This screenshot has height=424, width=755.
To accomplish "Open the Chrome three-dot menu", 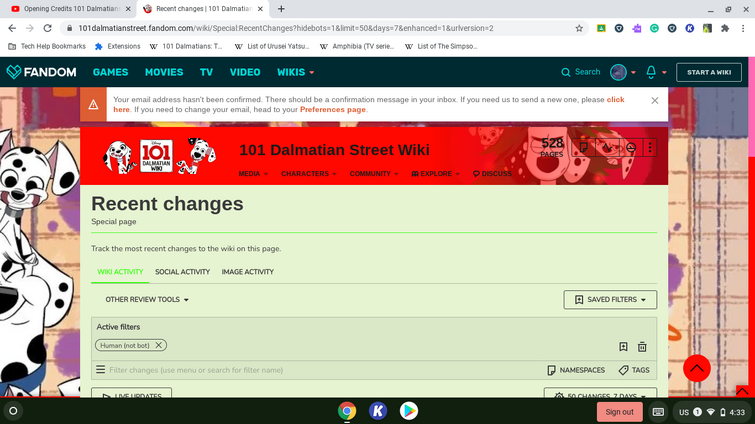I will pyautogui.click(x=743, y=28).
